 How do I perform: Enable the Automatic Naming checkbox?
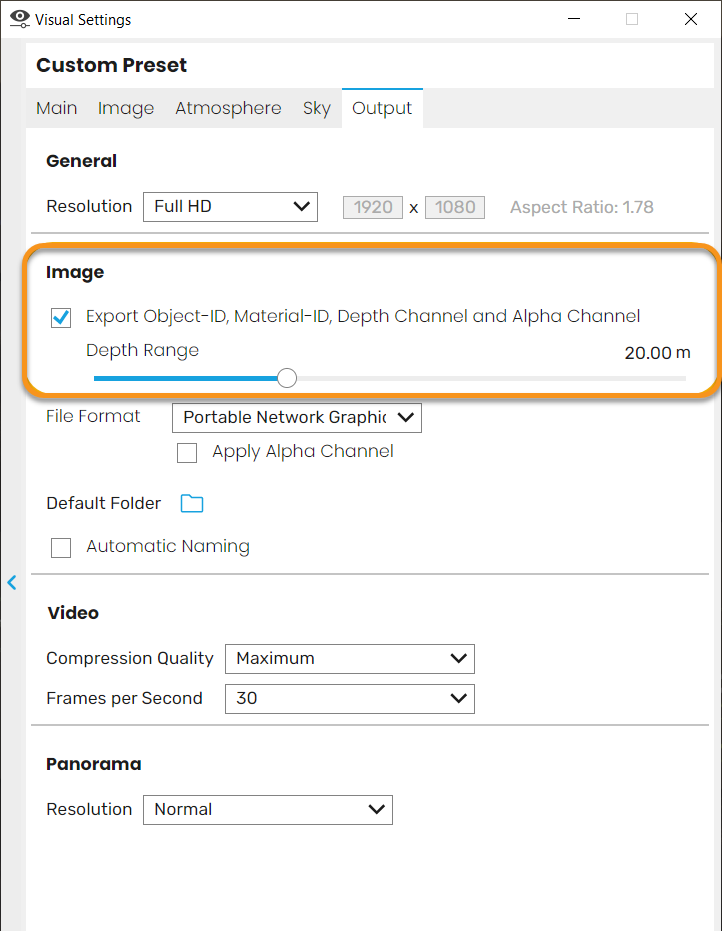[61, 547]
